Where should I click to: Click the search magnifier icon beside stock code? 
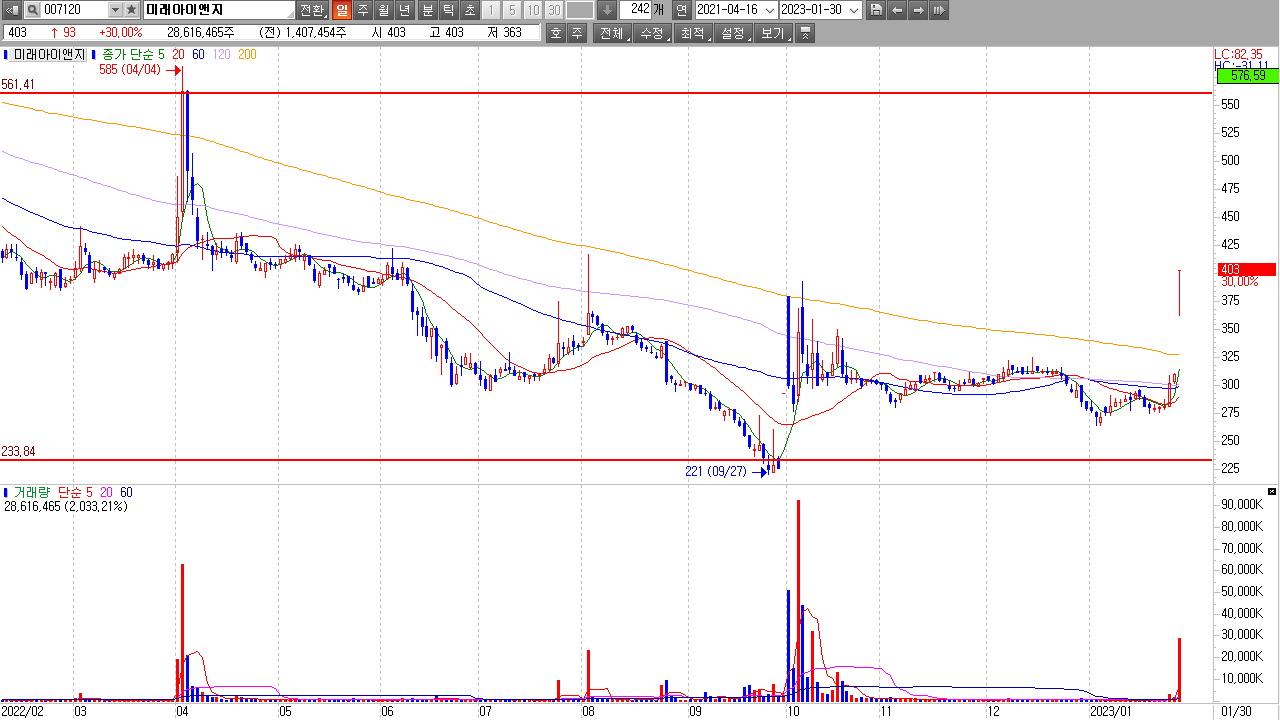[32, 10]
